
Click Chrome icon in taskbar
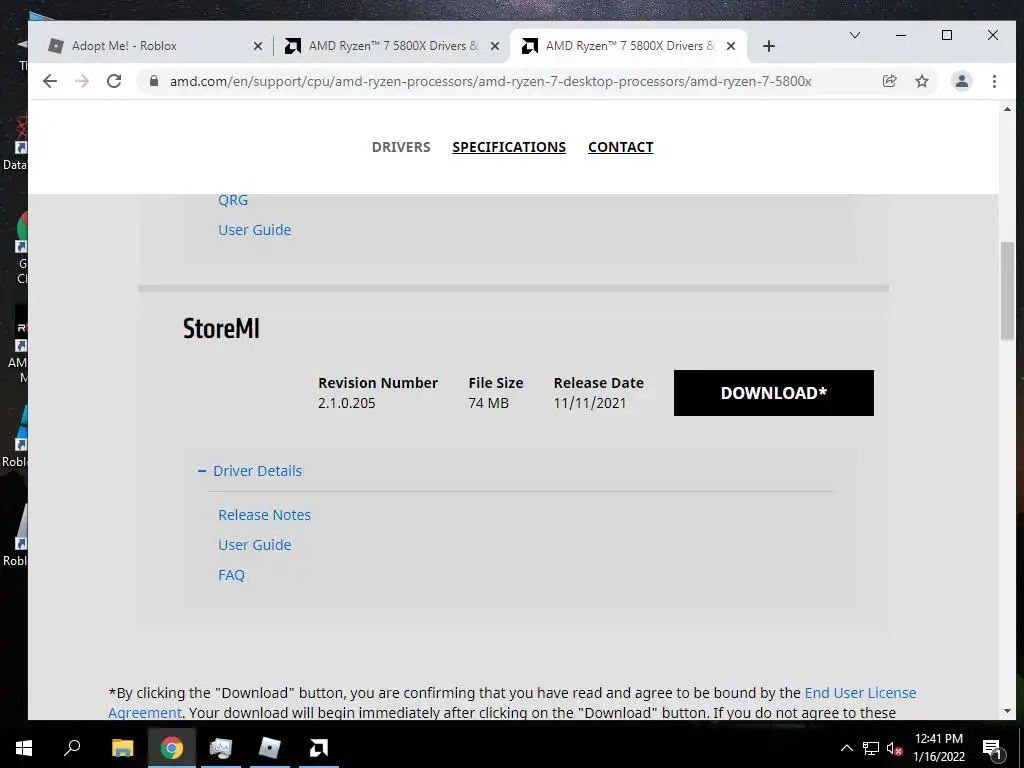[172, 748]
